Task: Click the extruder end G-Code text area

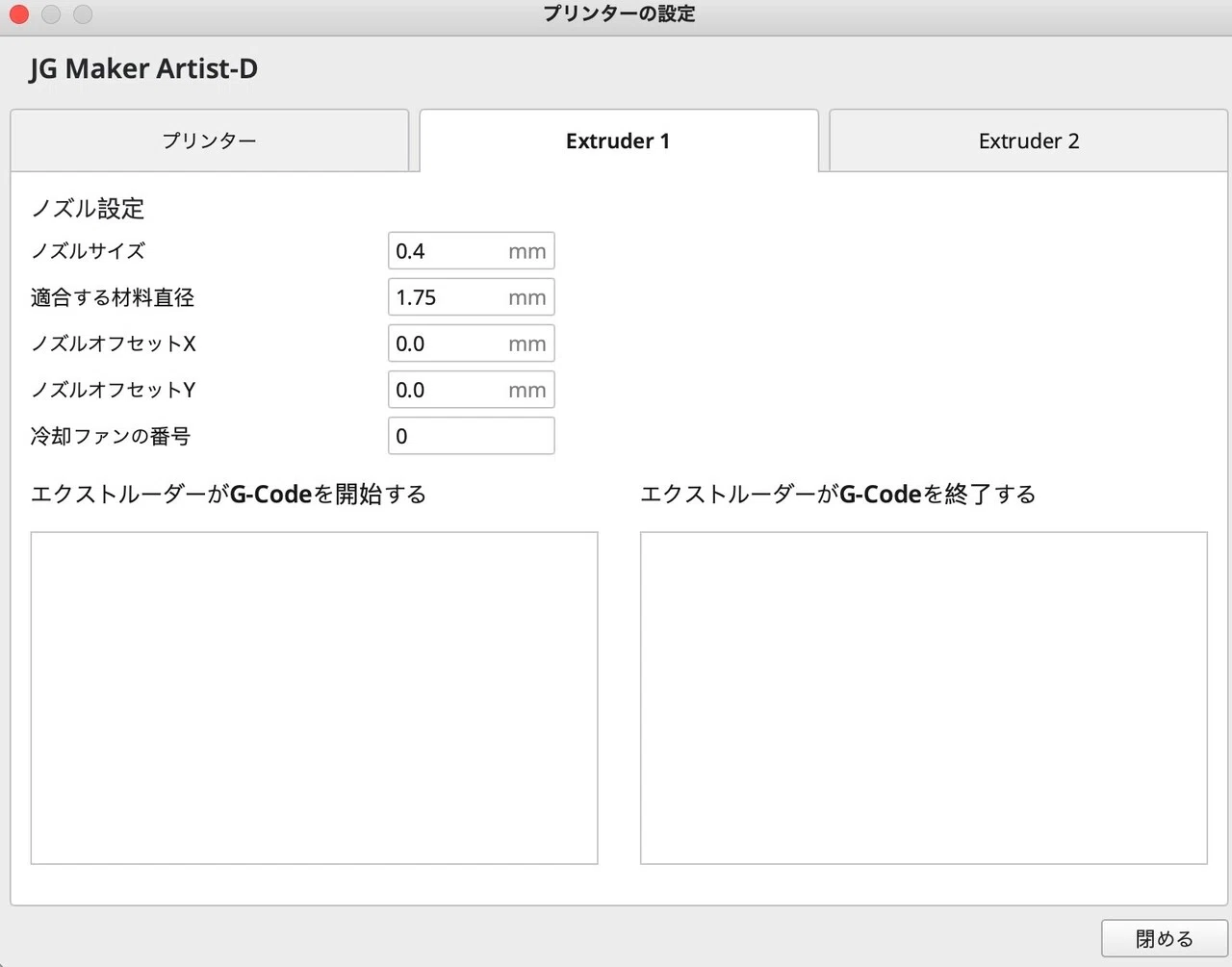Action: 924,698
